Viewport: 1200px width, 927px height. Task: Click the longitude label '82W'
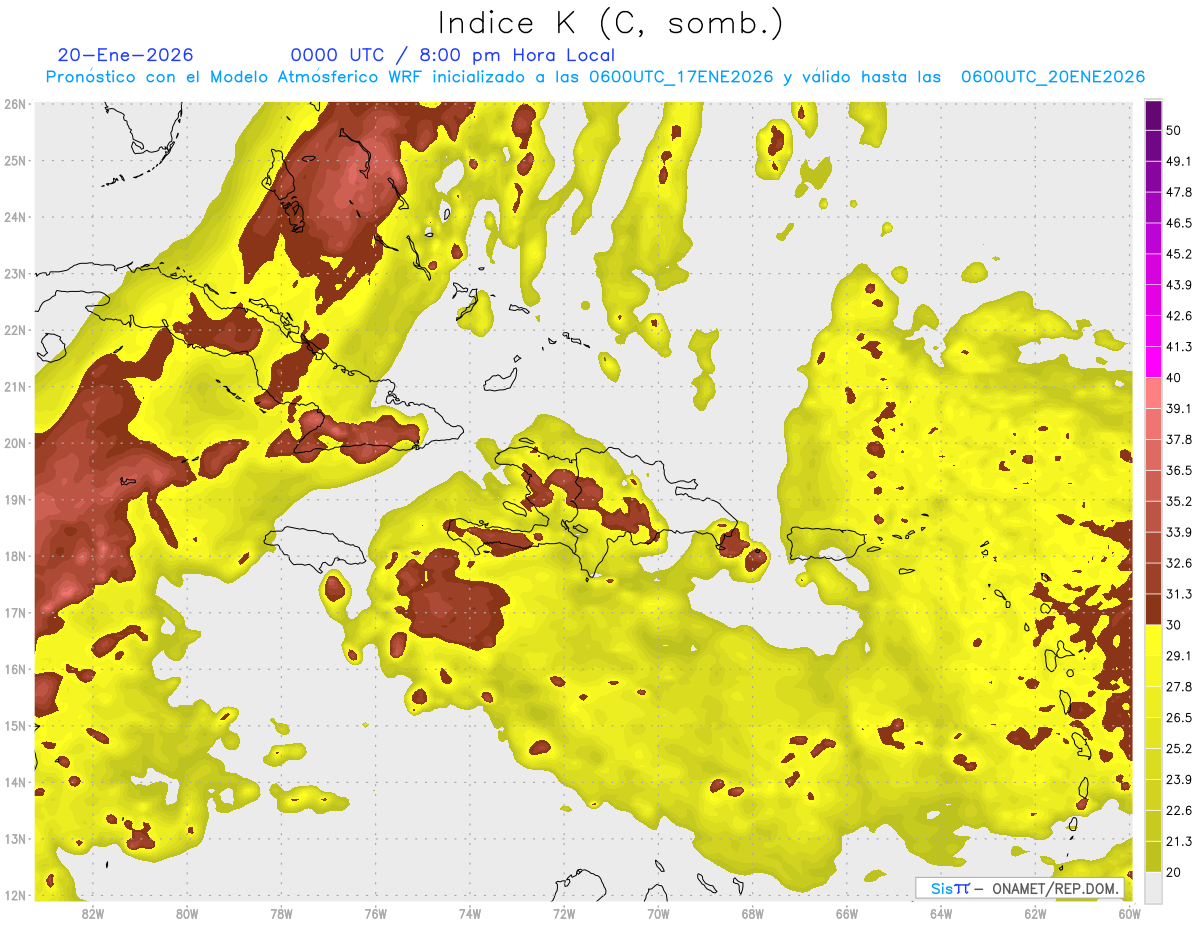(92, 913)
